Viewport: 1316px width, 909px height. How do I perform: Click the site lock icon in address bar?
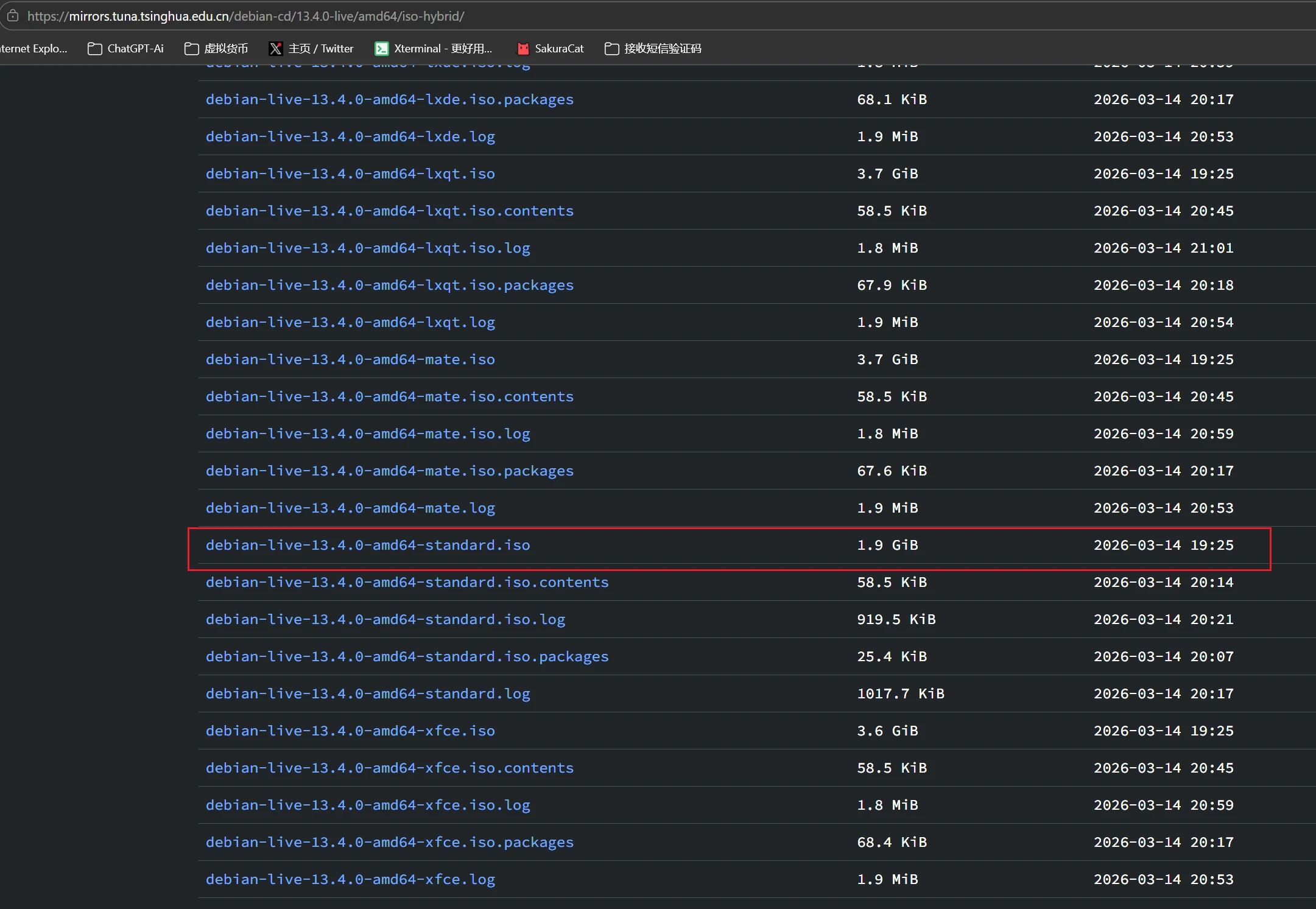coord(13,16)
